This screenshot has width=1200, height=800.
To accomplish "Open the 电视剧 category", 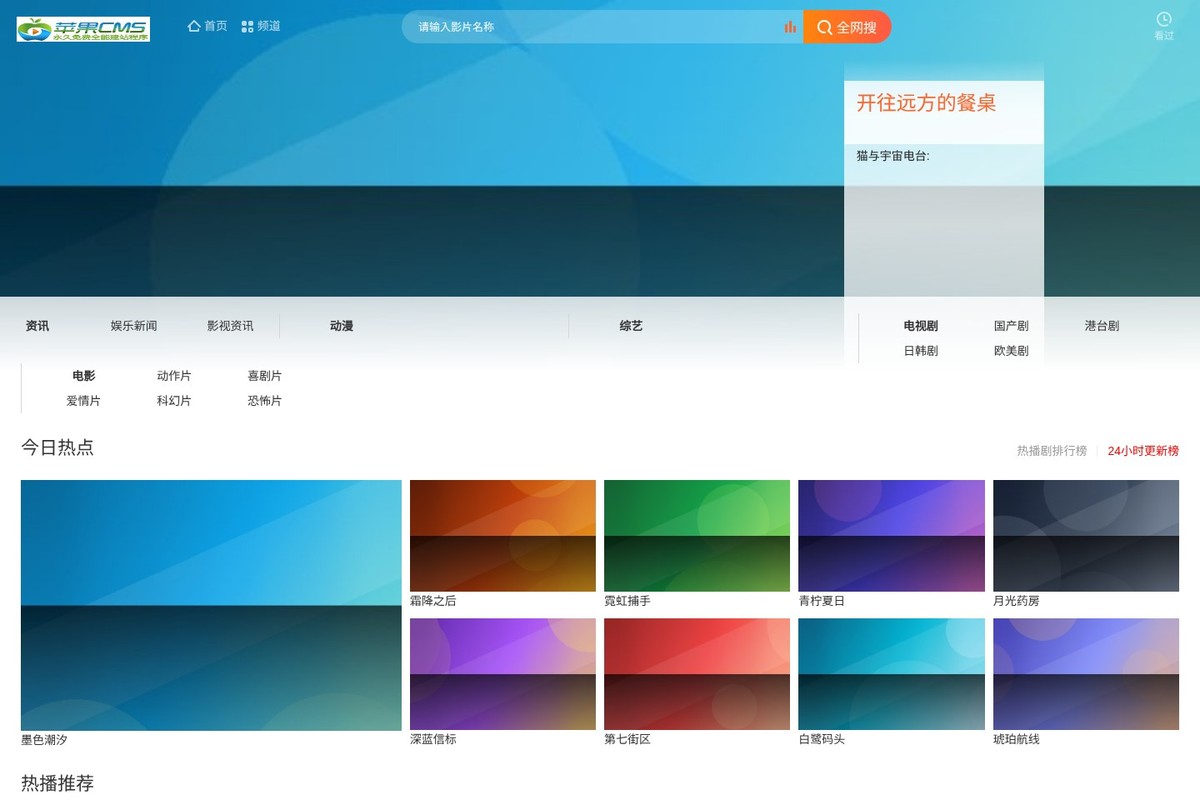I will 921,326.
